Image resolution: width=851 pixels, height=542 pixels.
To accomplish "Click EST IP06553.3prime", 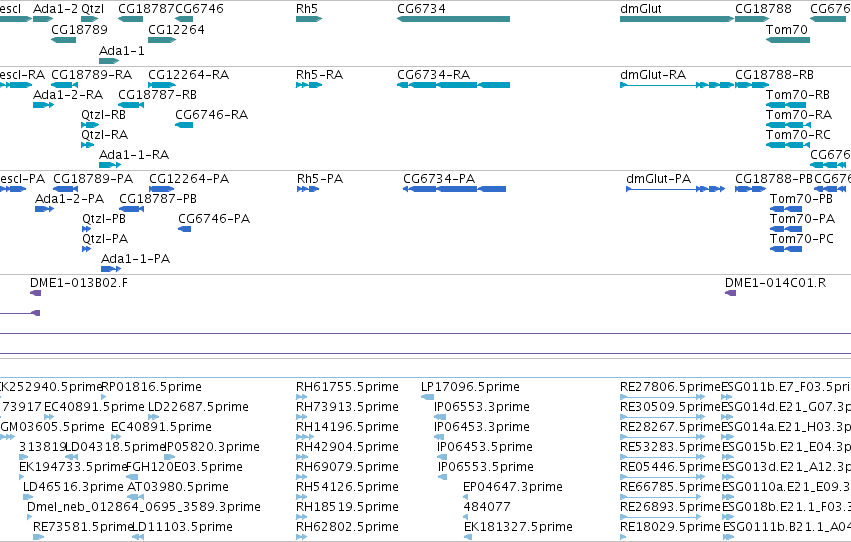I will pyautogui.click(x=440, y=417).
